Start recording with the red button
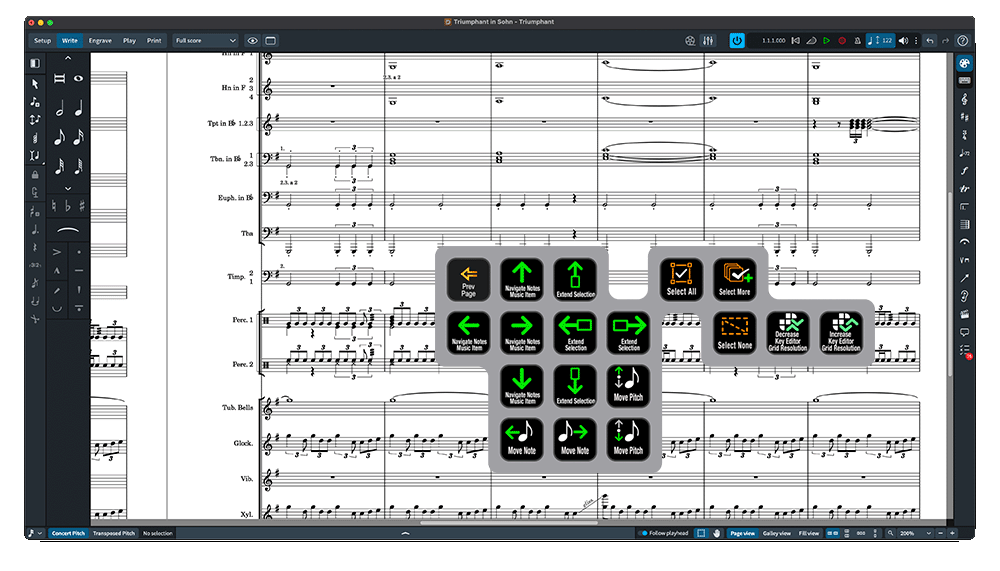The image size is (1000, 571). click(x=842, y=40)
